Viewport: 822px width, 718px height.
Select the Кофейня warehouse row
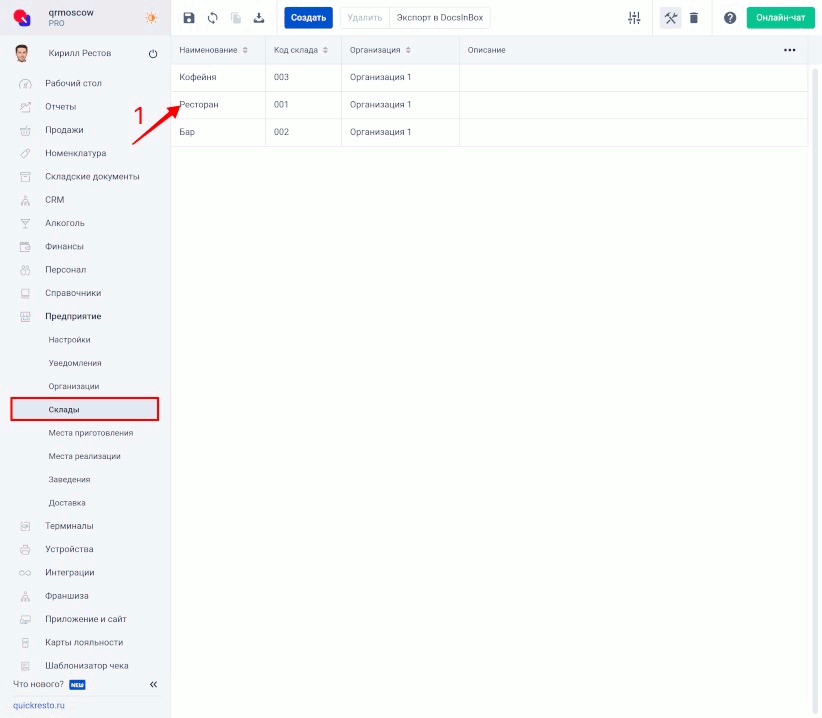pyautogui.click(x=489, y=78)
